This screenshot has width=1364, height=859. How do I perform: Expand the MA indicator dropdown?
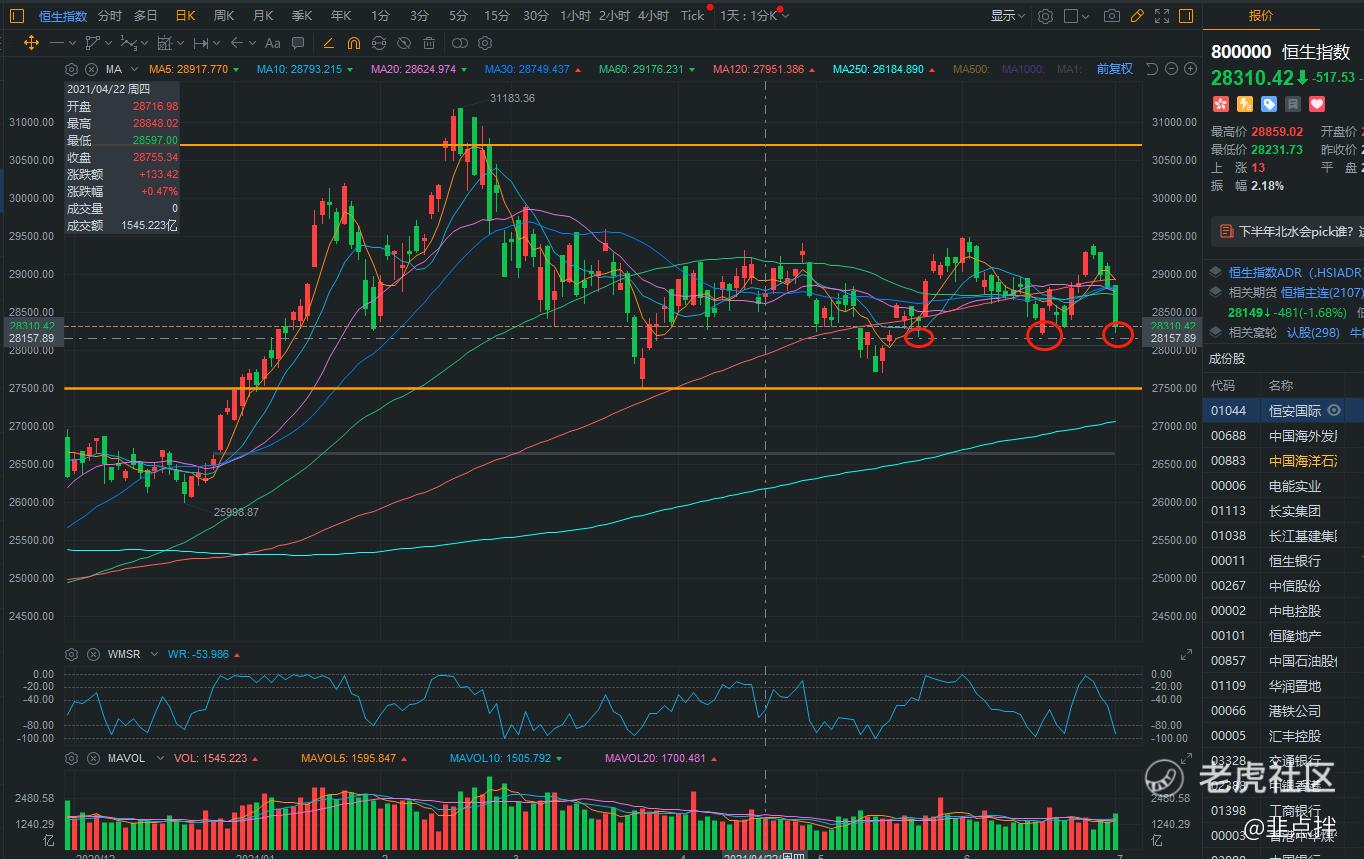[132, 69]
